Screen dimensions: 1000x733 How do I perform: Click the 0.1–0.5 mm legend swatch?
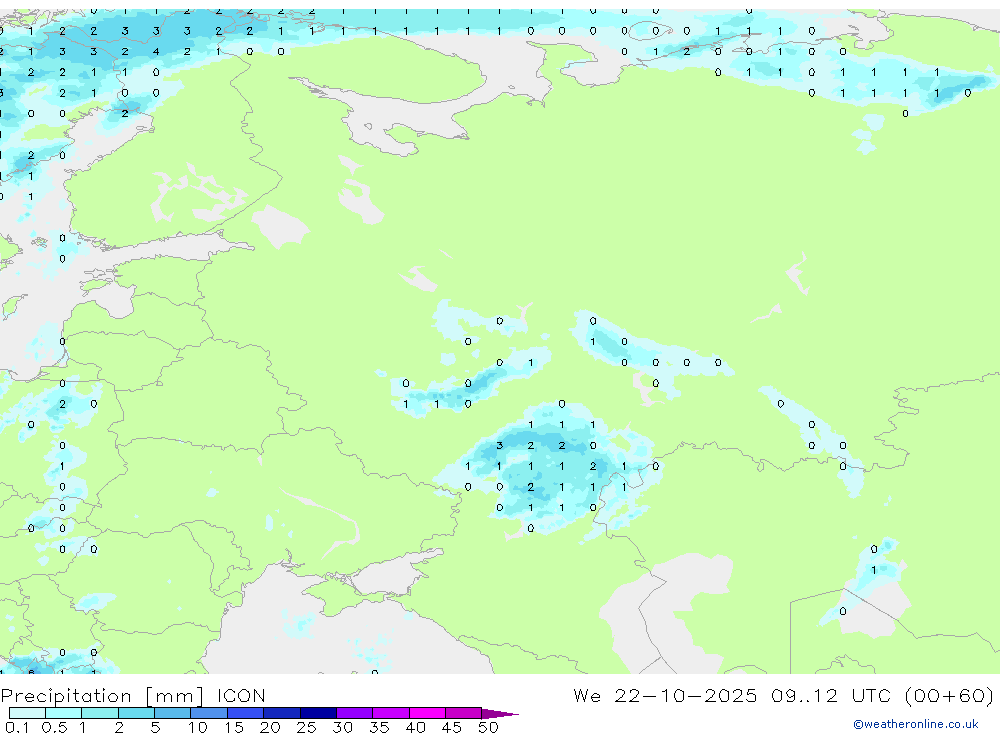(27, 713)
